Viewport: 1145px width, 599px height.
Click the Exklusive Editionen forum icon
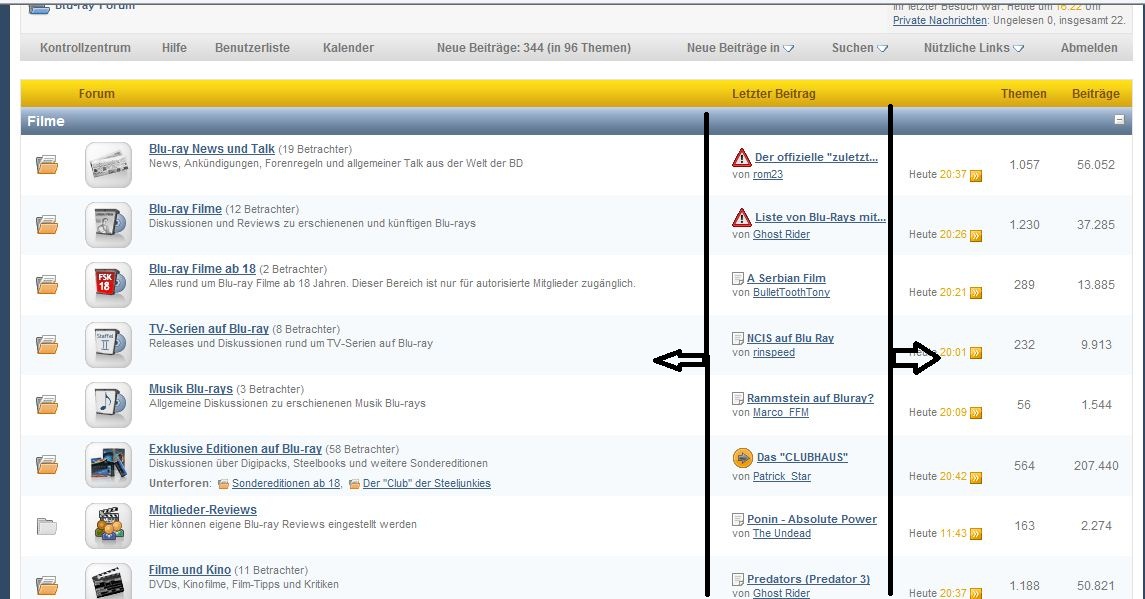pyautogui.click(x=109, y=464)
